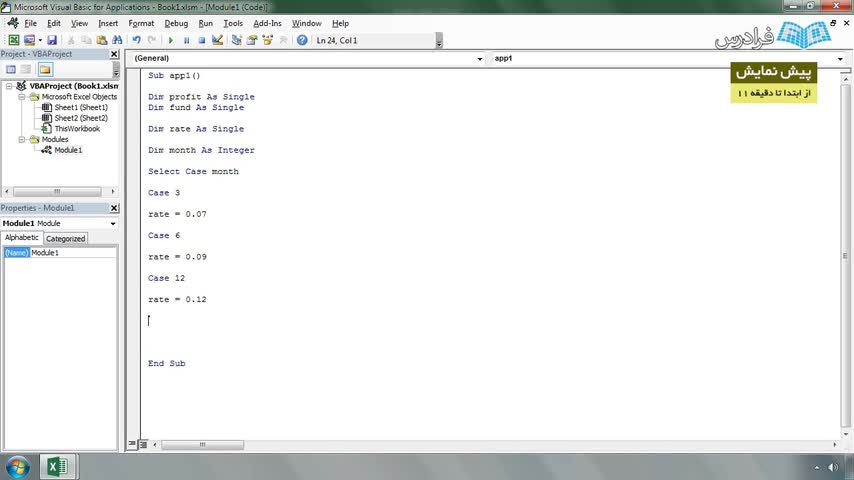Switch to the Alphabetic properties tab
This screenshot has width=854, height=480.
tap(22, 238)
